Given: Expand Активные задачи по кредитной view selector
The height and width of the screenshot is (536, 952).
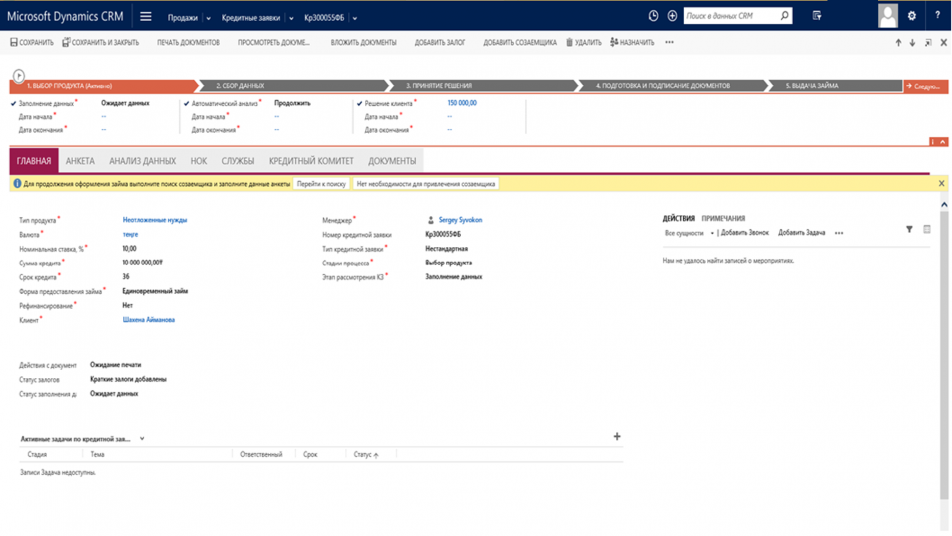Looking at the screenshot, I should click(x=142, y=439).
